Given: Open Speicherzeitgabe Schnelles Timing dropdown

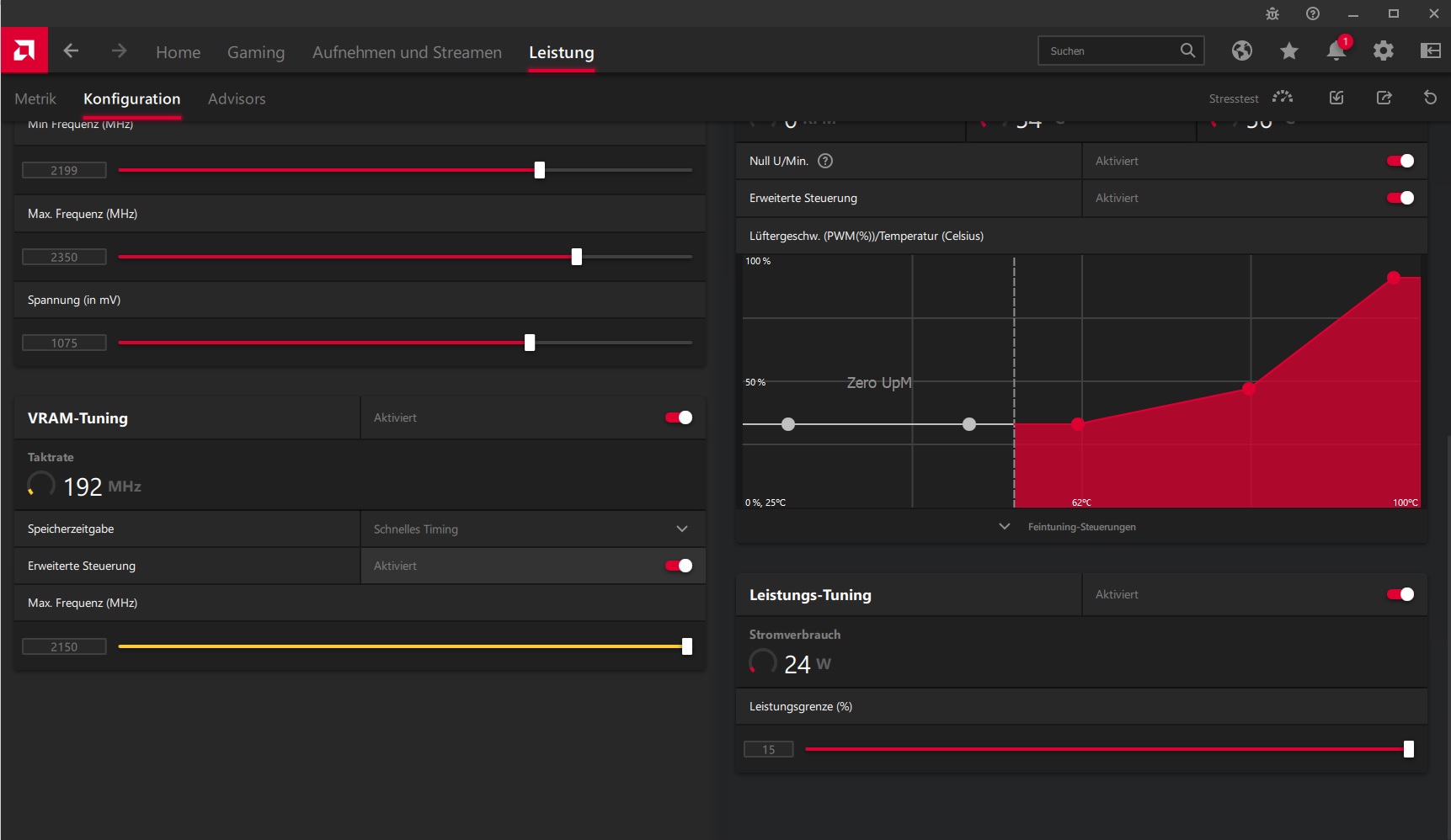Looking at the screenshot, I should point(533,529).
